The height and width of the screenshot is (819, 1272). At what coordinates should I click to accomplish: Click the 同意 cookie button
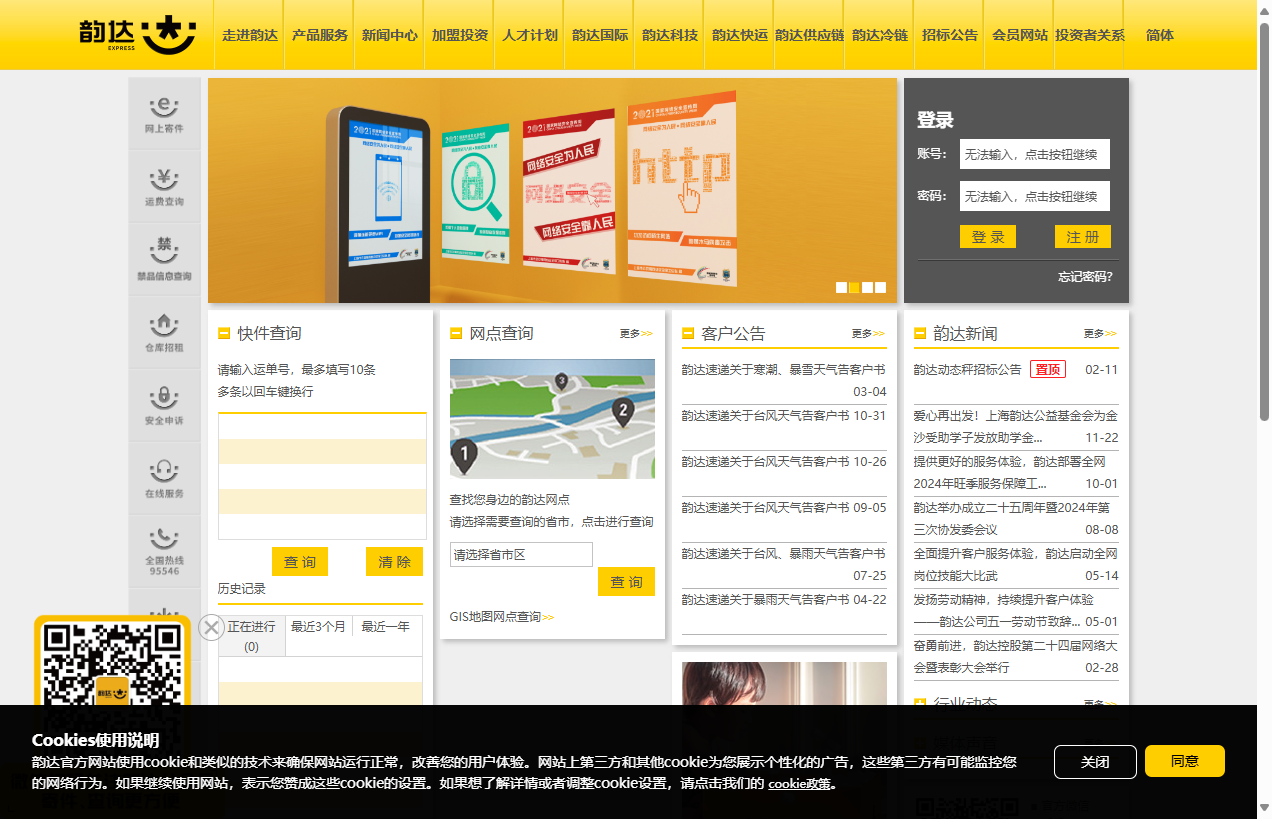click(x=1184, y=761)
